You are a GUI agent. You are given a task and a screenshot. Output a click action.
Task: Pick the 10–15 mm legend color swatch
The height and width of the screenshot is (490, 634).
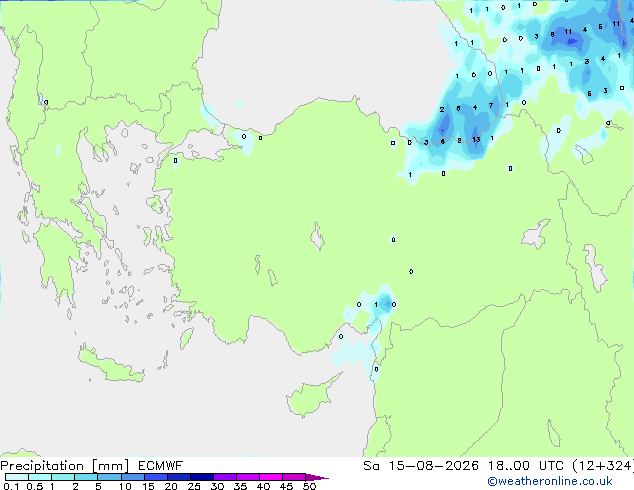click(x=133, y=477)
